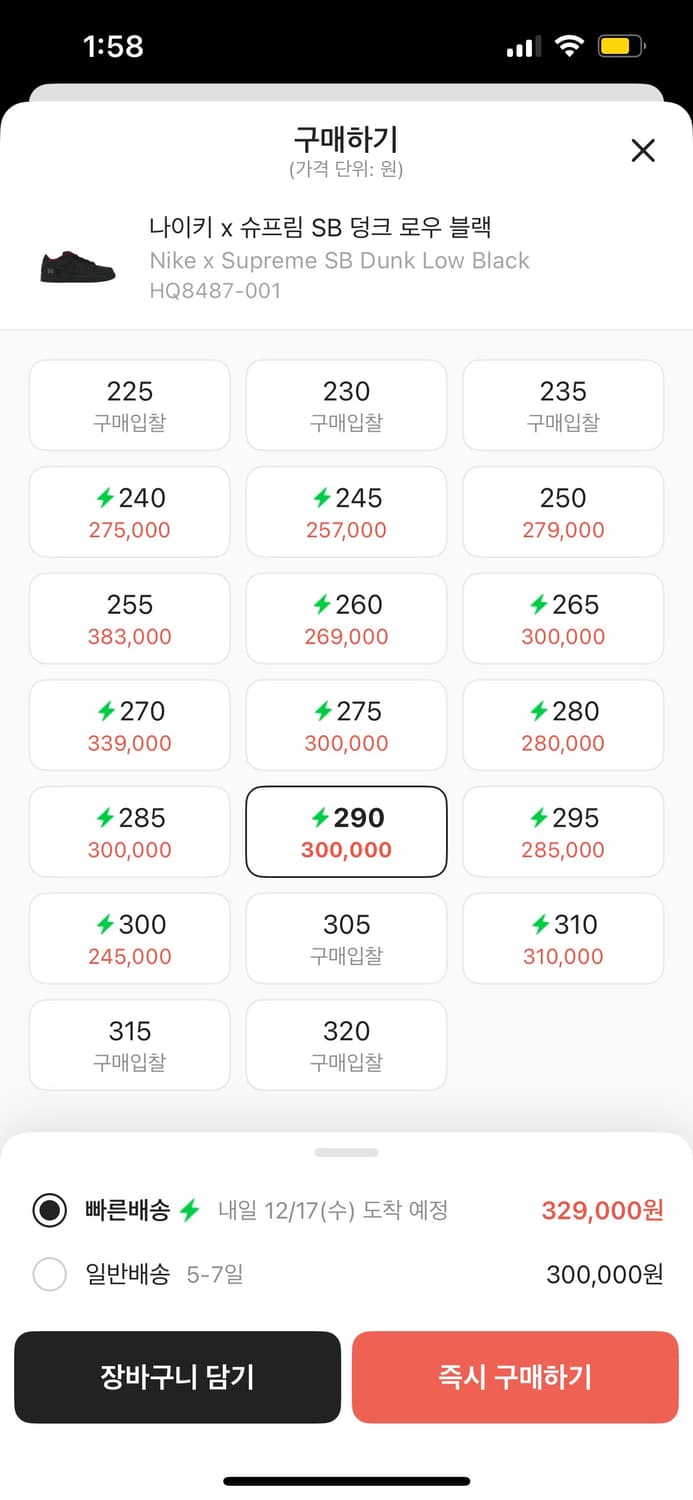Select size 260 fast delivery option
The width and height of the screenshot is (693, 1500).
pyautogui.click(x=346, y=619)
